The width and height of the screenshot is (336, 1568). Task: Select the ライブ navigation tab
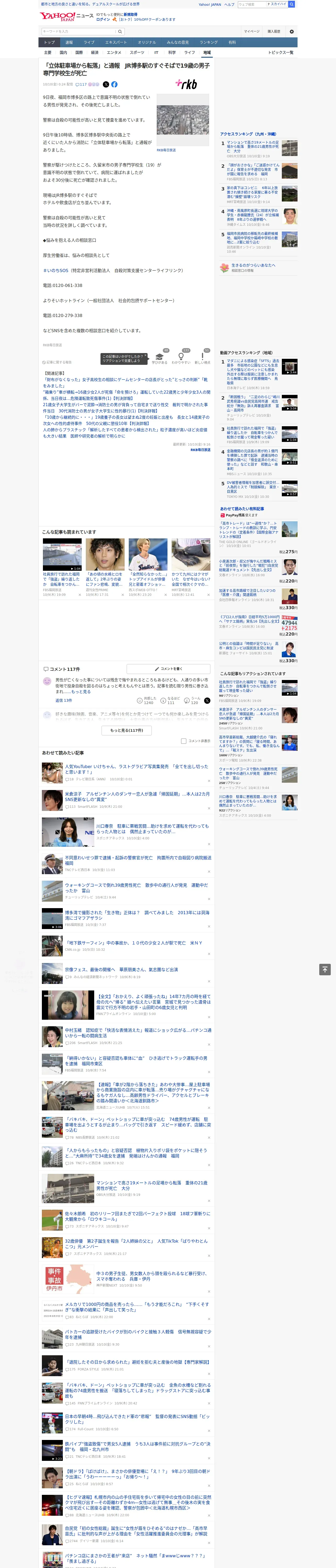89,43
